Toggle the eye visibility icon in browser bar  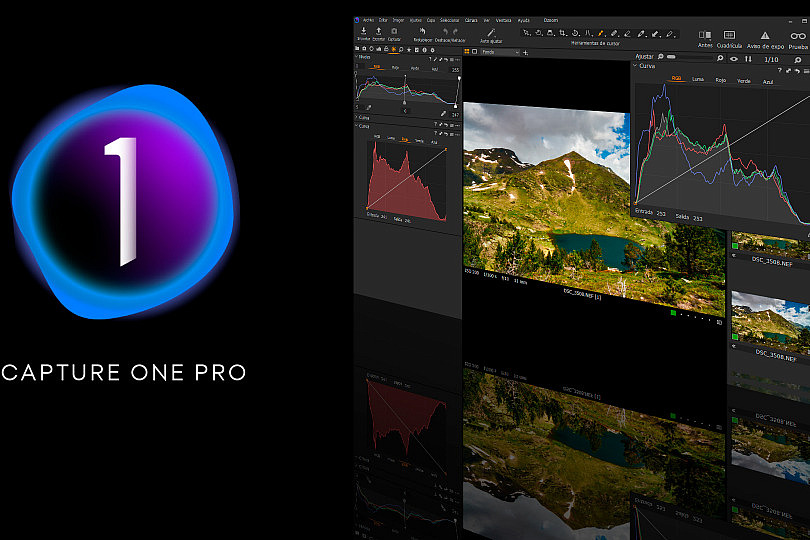[x=734, y=59]
